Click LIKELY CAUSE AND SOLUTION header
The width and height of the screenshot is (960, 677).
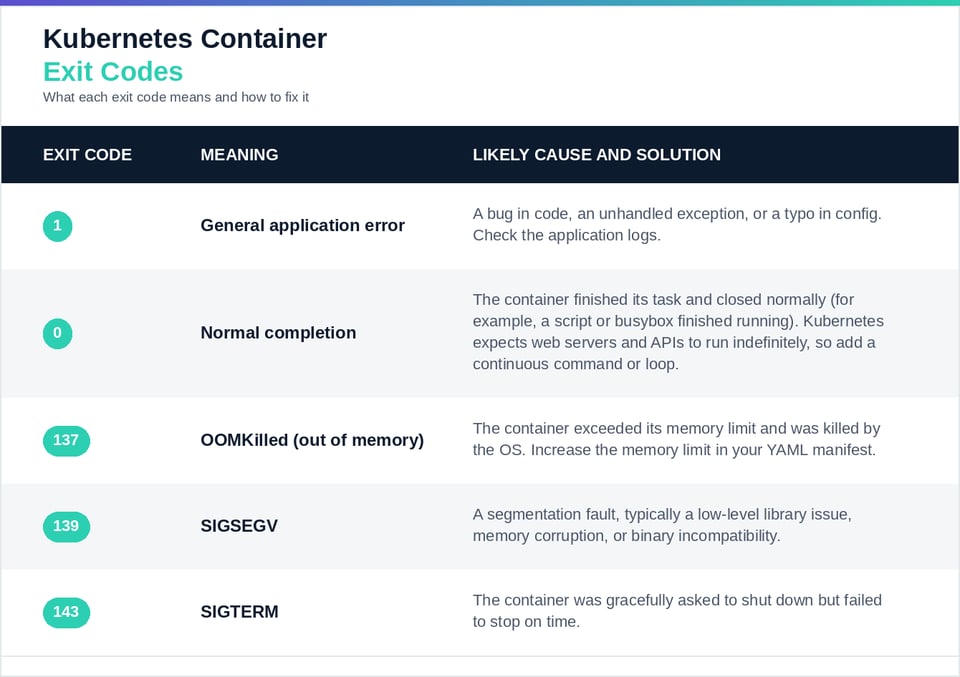(x=596, y=154)
